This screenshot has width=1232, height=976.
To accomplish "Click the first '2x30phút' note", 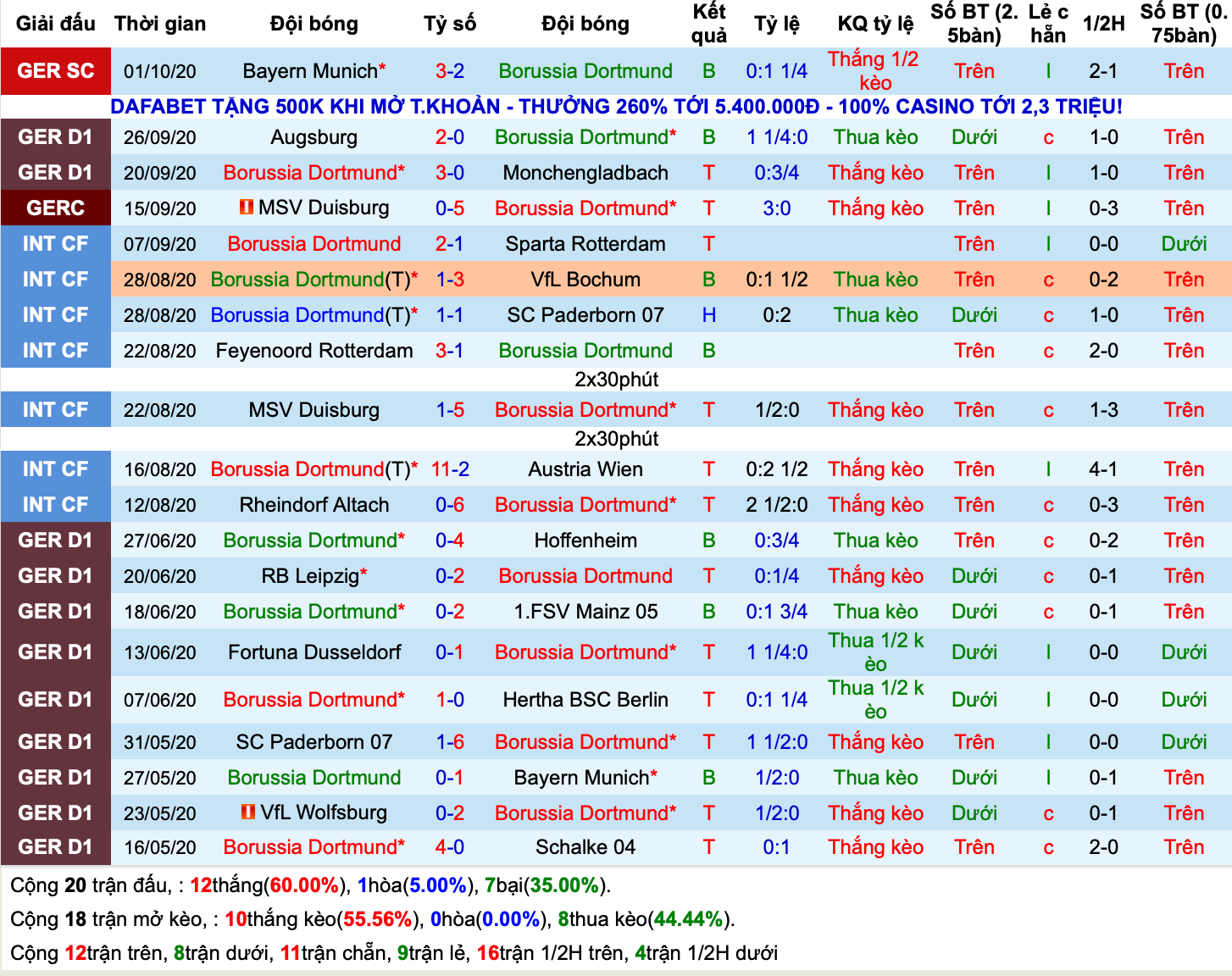I will pos(616,380).
